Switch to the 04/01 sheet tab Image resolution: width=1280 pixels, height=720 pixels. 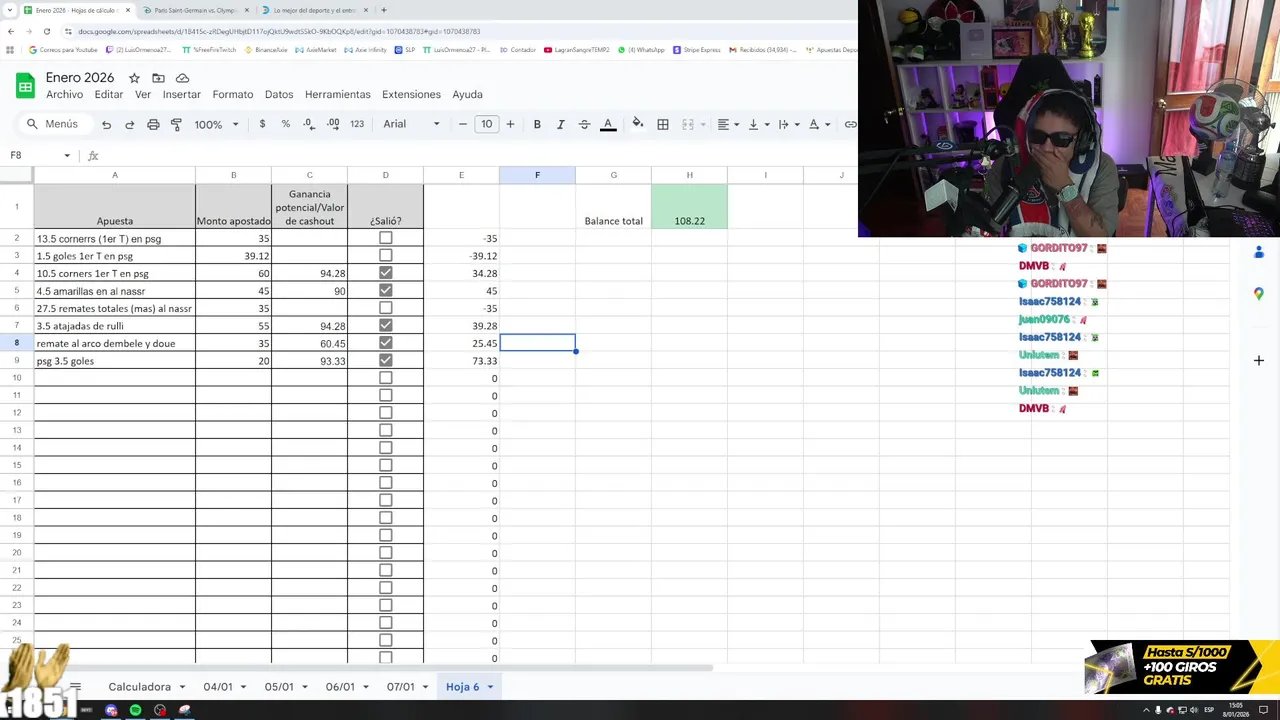click(218, 687)
